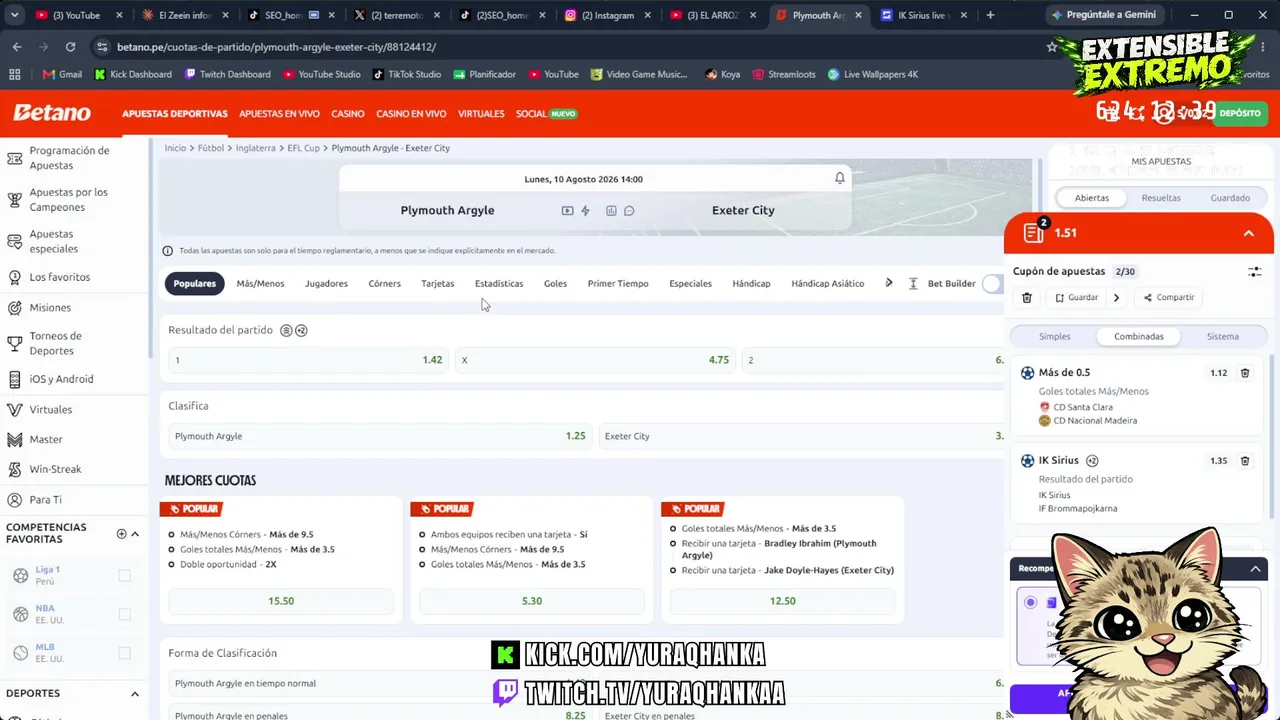Click the info icon beside betting disclaimer
1280x720 pixels.
click(168, 251)
